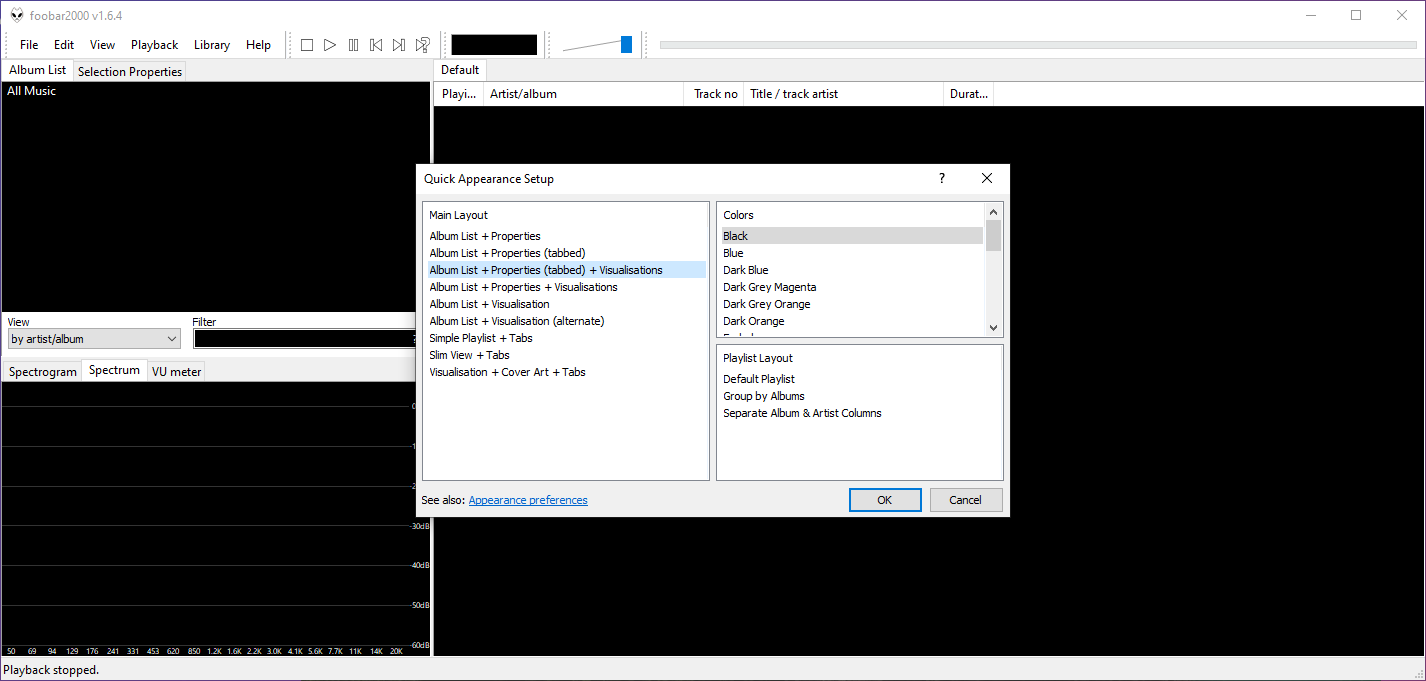This screenshot has height=681, width=1426.
Task: Click the random playback button
Action: pyautogui.click(x=423, y=45)
